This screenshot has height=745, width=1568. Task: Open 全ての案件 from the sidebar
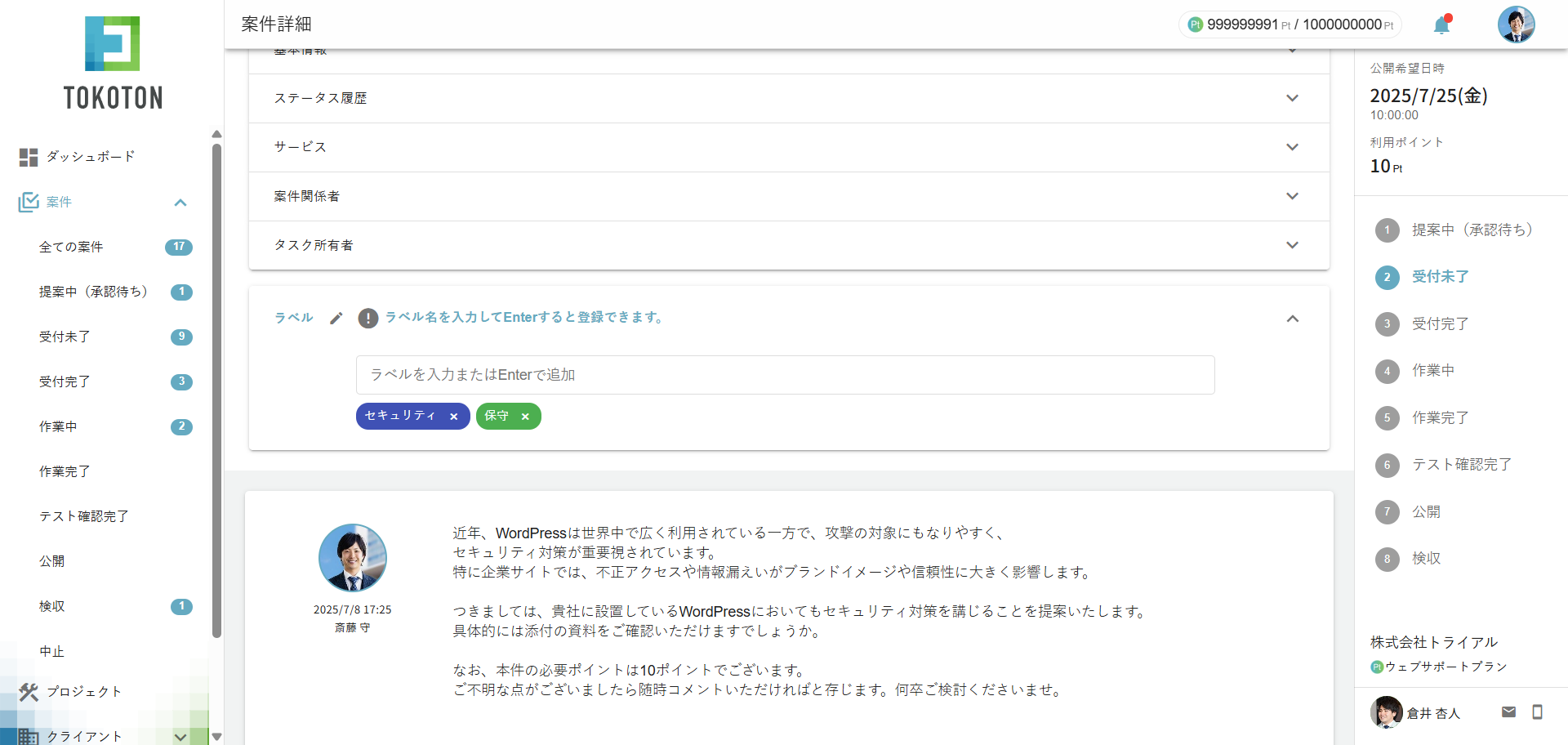(x=71, y=247)
